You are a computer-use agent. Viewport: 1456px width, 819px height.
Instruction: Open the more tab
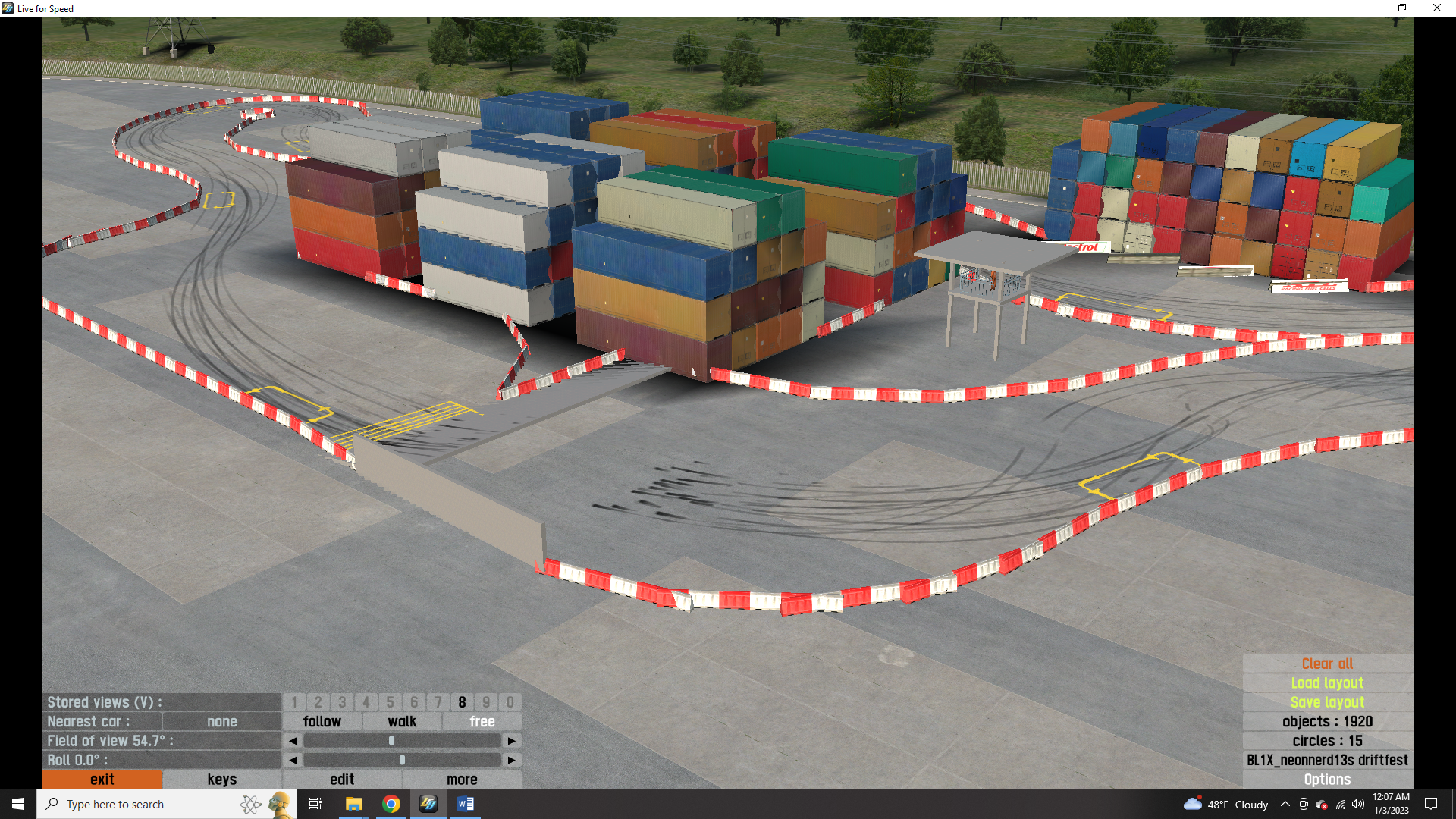(x=462, y=780)
